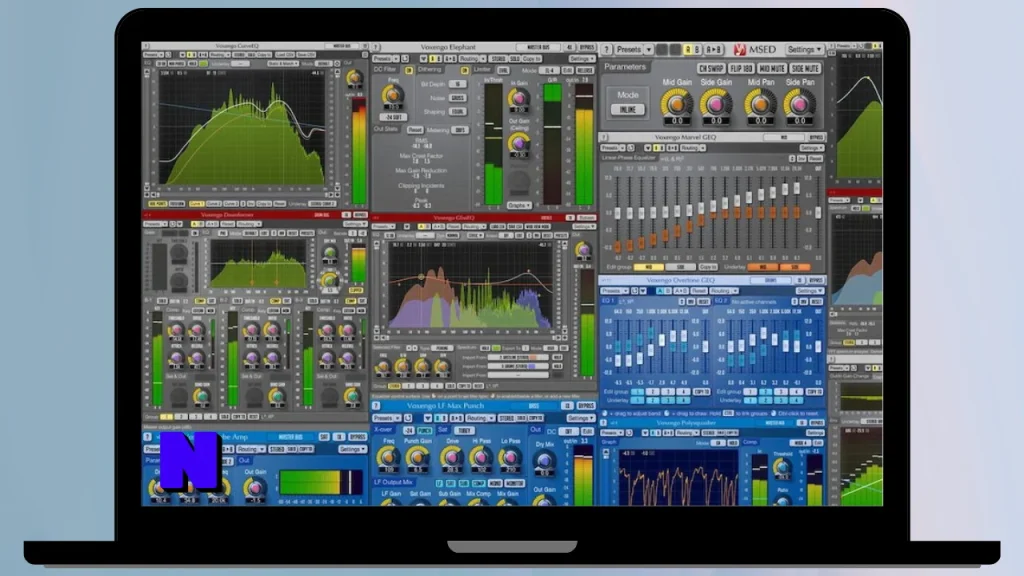Open the Elephant Graphs dropdown
Screen dimensions: 1024x576
tap(519, 205)
